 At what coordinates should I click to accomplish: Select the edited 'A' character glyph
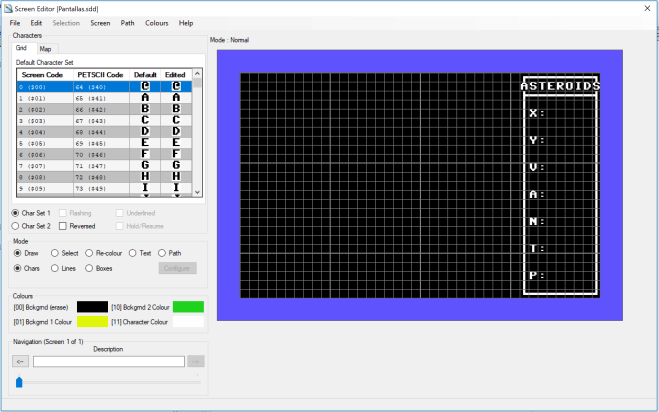[x=174, y=98]
